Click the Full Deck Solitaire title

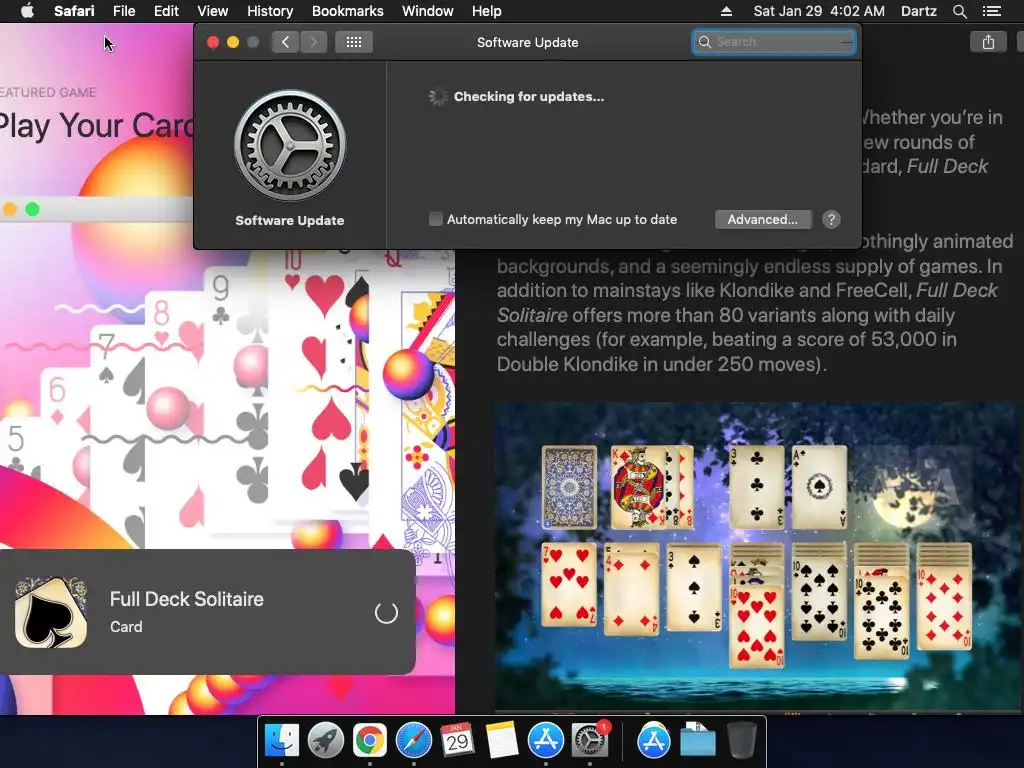pos(187,599)
